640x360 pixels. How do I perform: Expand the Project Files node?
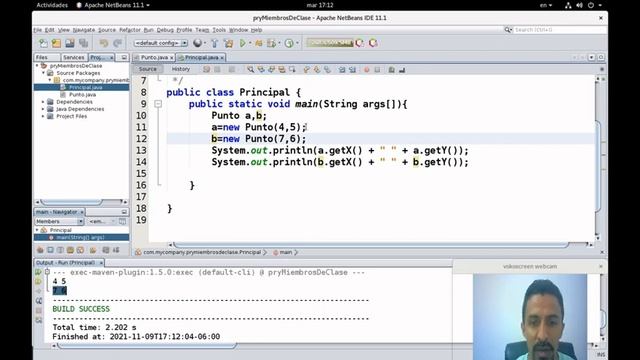43,116
